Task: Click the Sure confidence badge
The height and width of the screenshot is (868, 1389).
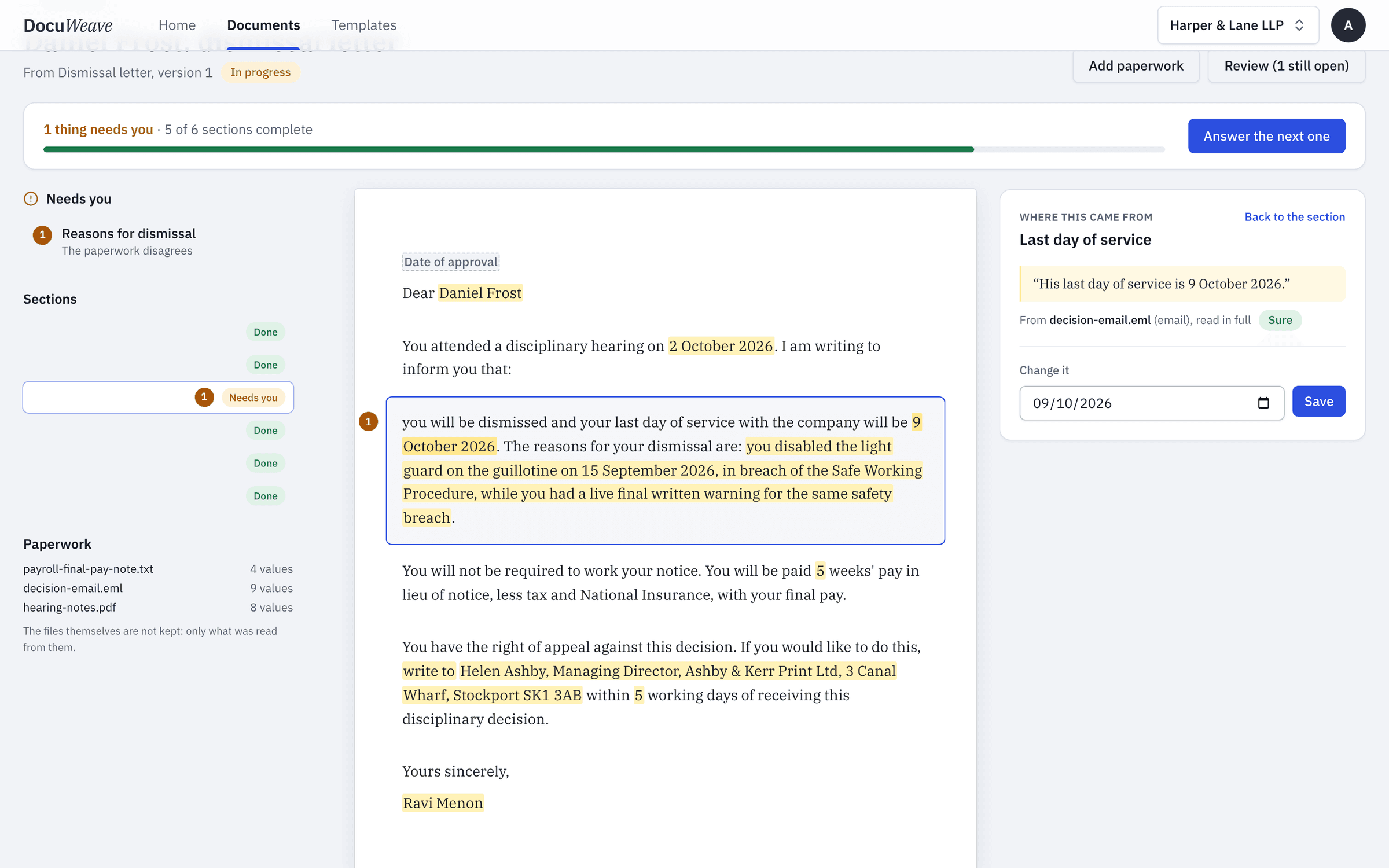Action: [x=1280, y=320]
